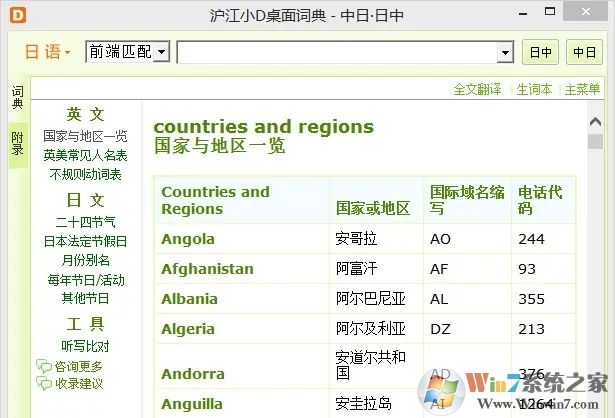Click the Angola table cell
The image size is (615, 418).
tap(242, 239)
